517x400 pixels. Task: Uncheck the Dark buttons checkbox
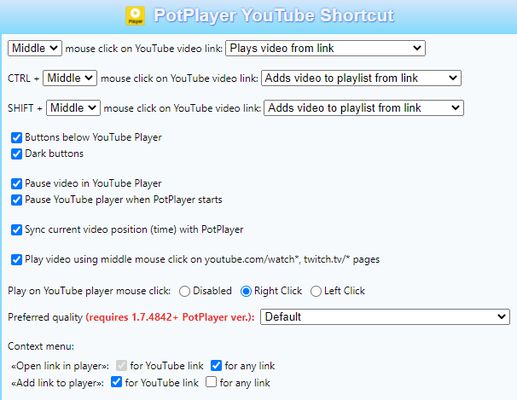click(x=16, y=154)
